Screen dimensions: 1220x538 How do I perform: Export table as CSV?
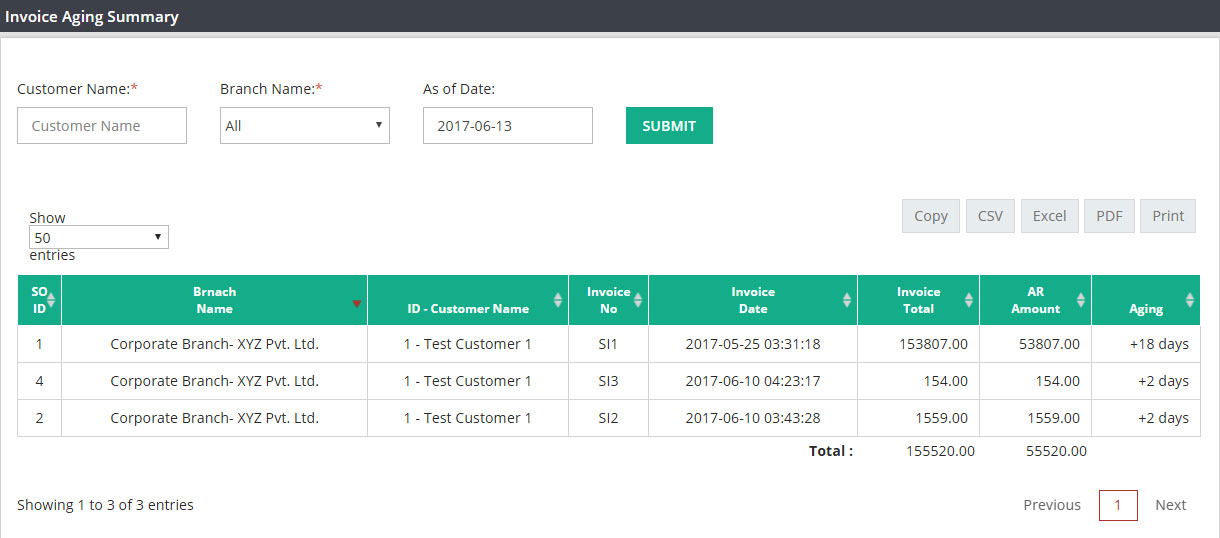point(990,216)
